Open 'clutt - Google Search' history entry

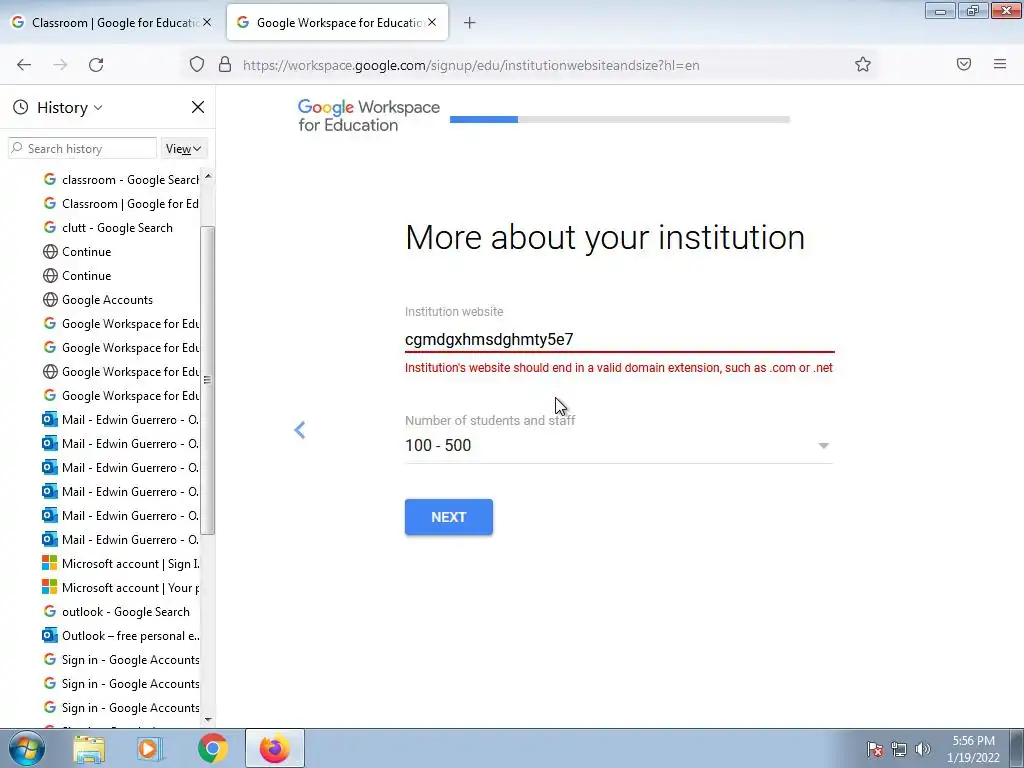[x=108, y=228]
